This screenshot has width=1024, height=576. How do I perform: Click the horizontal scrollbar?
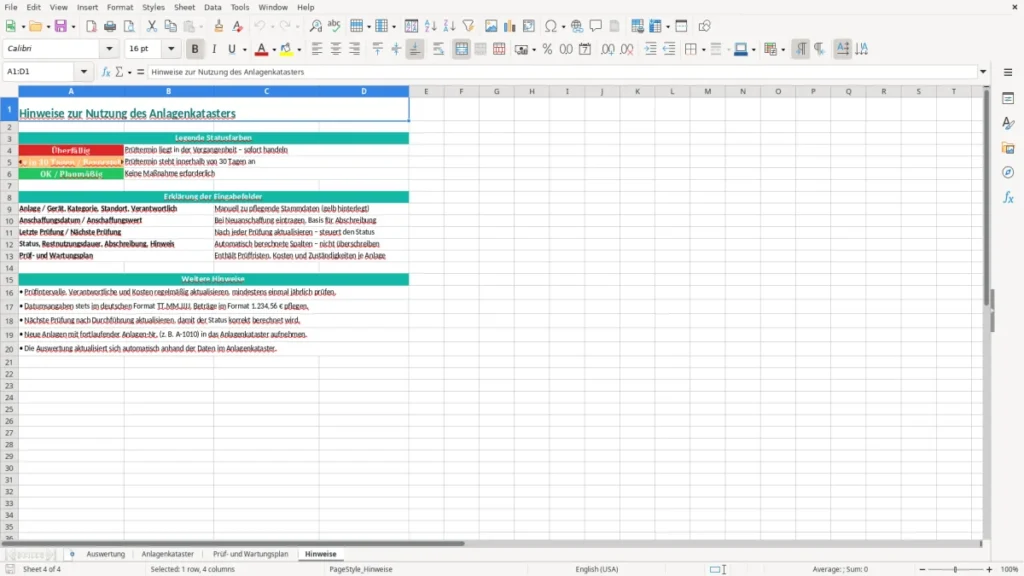(232, 543)
